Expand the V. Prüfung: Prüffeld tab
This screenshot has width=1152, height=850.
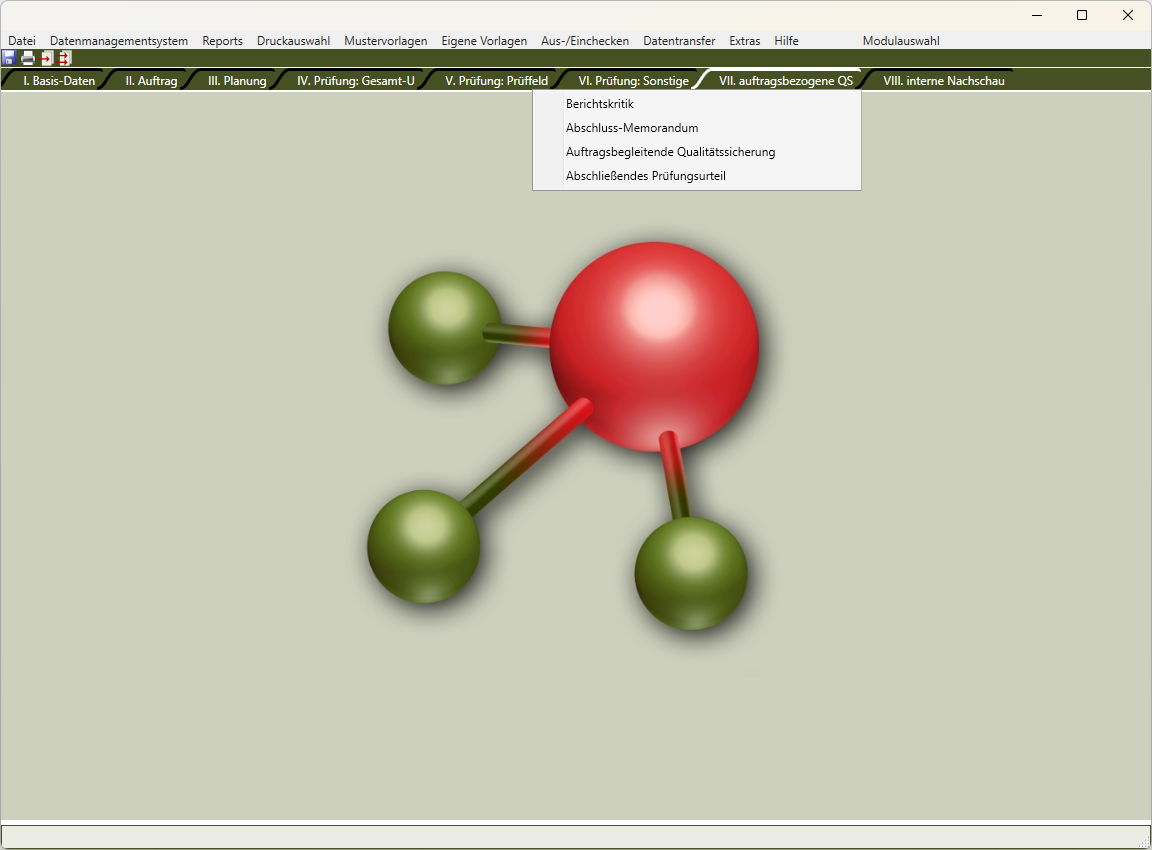click(496, 81)
